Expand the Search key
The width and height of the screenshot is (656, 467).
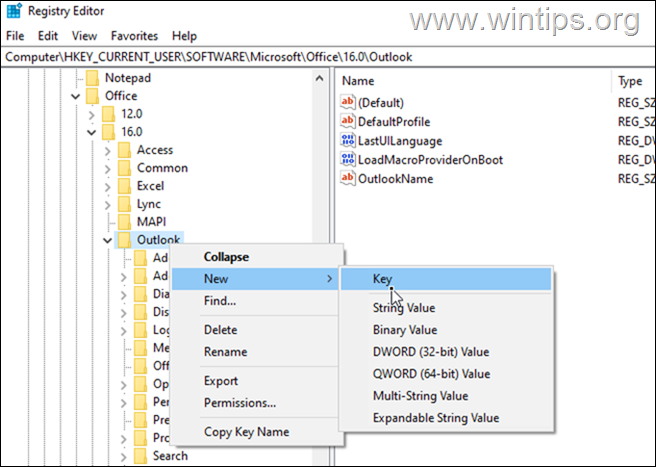(x=123, y=456)
